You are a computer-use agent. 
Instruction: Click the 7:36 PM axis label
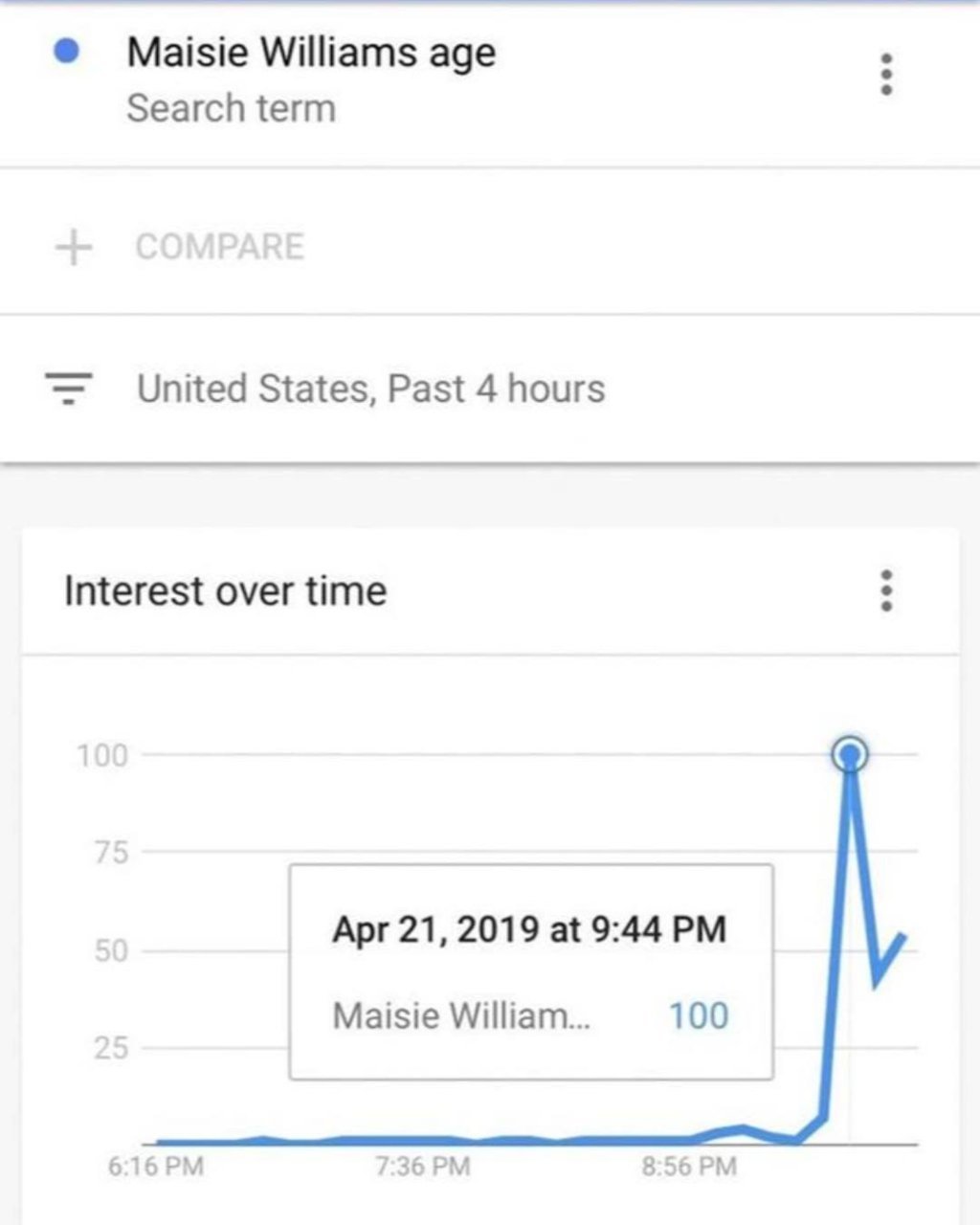423,1166
